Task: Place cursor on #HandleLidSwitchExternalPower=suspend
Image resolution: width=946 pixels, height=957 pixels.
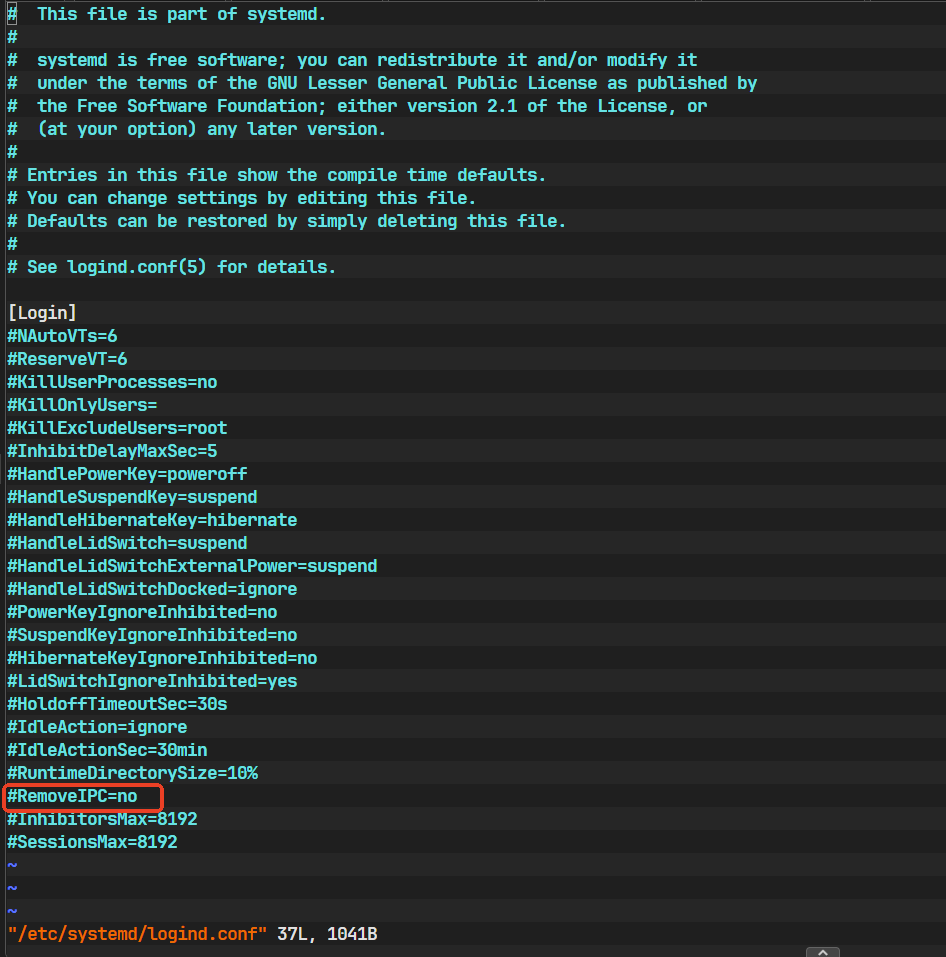Action: pyautogui.click(x=192, y=566)
